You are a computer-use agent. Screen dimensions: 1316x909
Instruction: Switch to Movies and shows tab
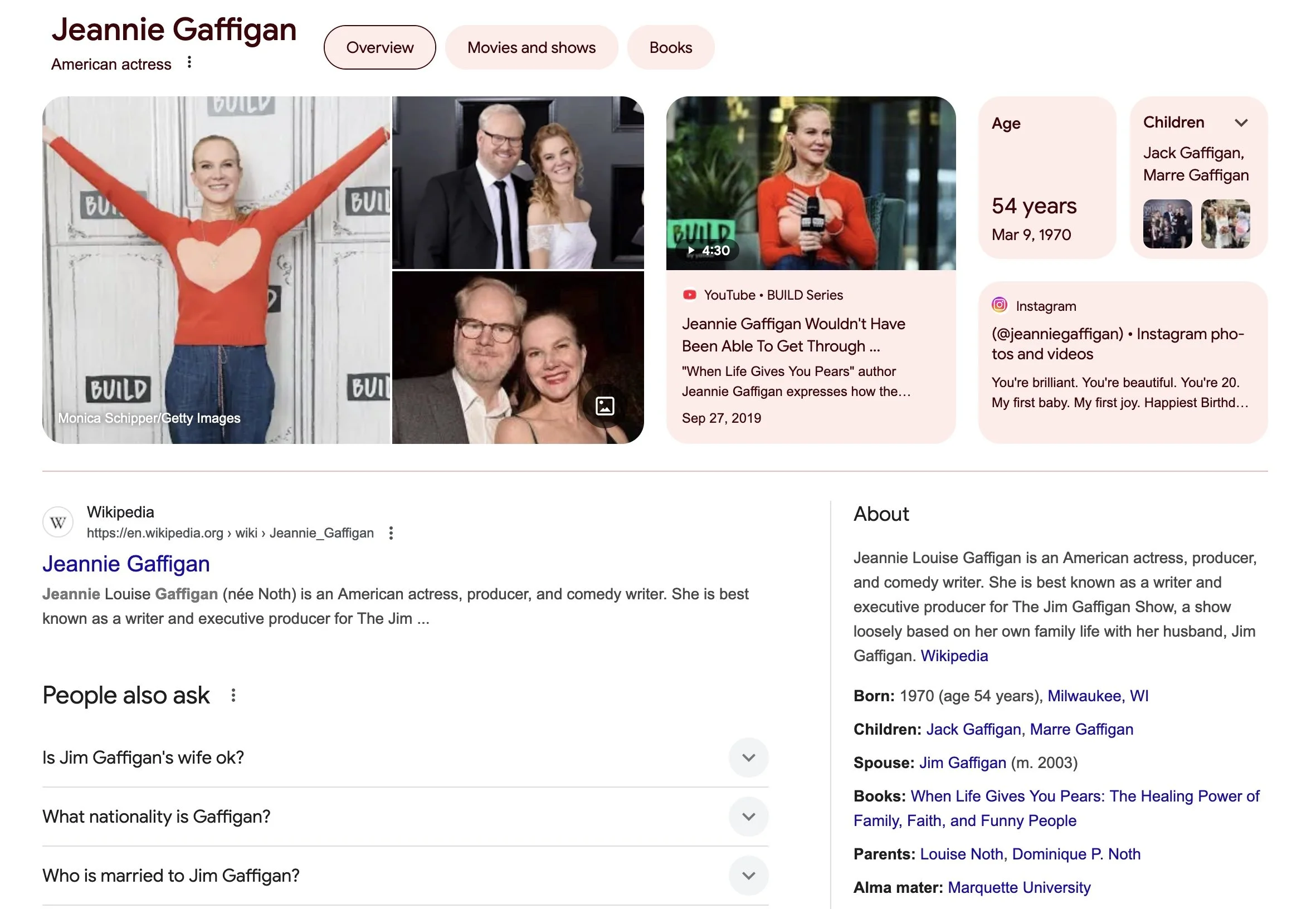coord(531,48)
